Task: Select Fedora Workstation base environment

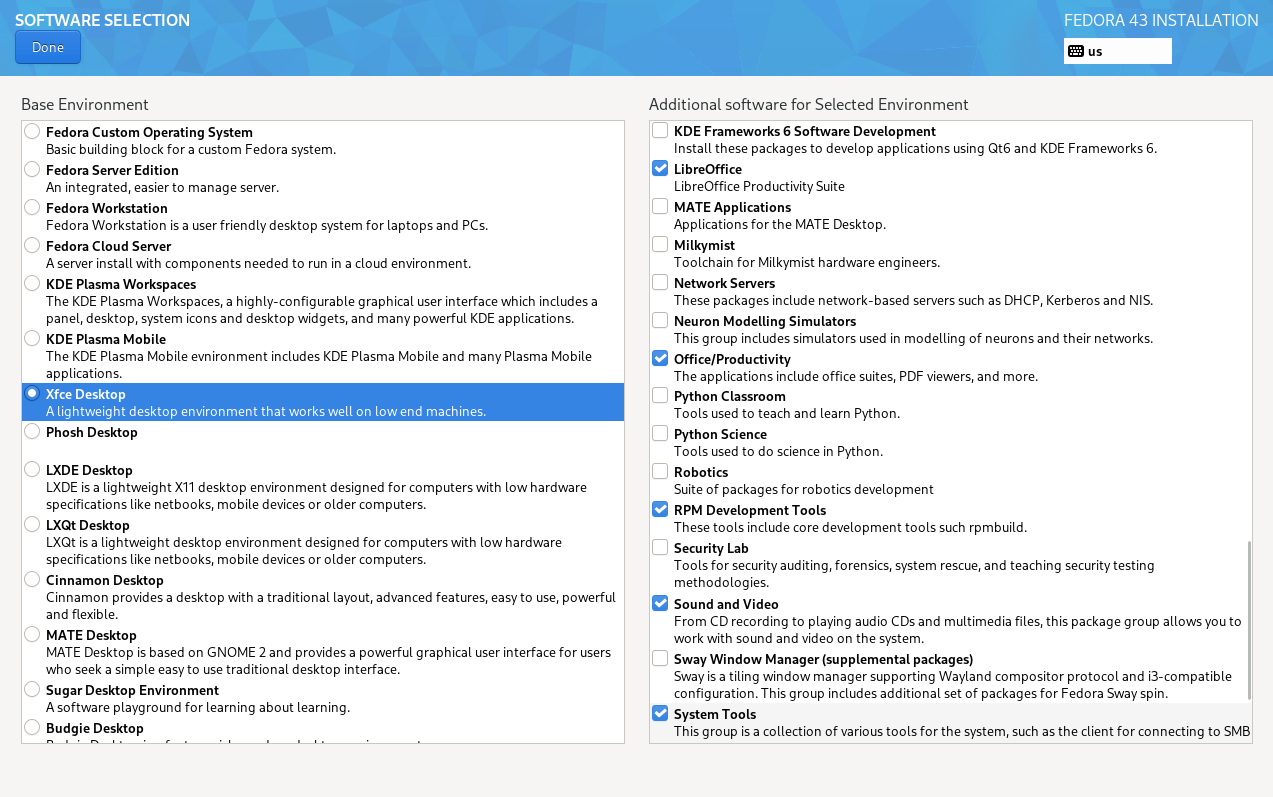Action: pyautogui.click(x=33, y=208)
